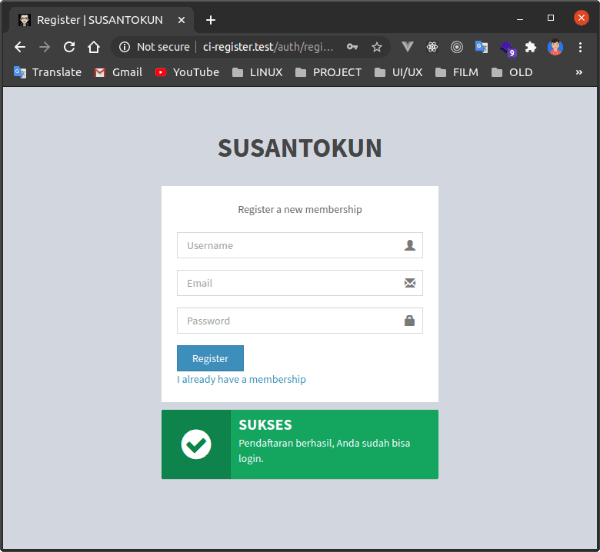
Task: Open the YouTube bookmark
Action: [x=187, y=72]
